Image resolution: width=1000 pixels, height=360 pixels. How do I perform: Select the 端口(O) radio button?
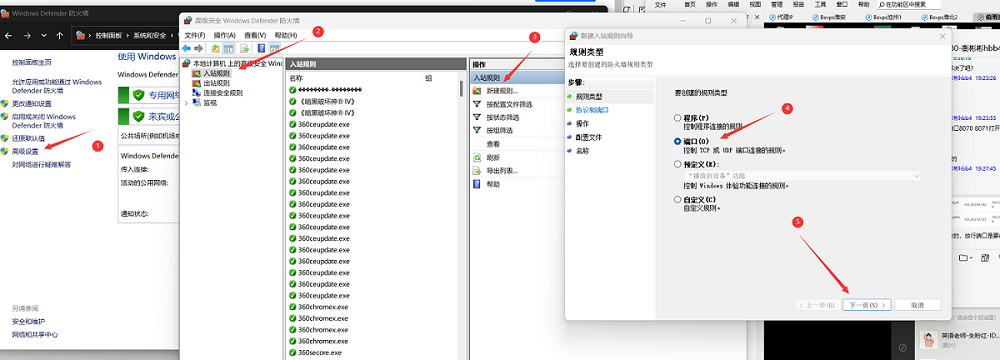coord(677,141)
